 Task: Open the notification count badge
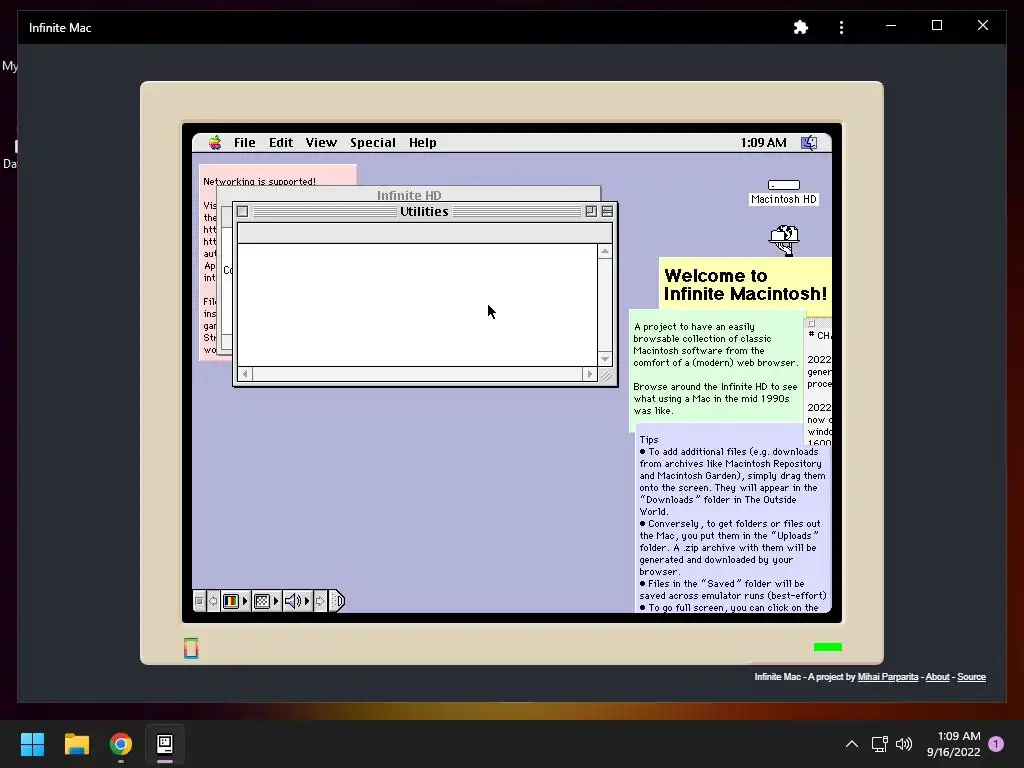pos(996,744)
